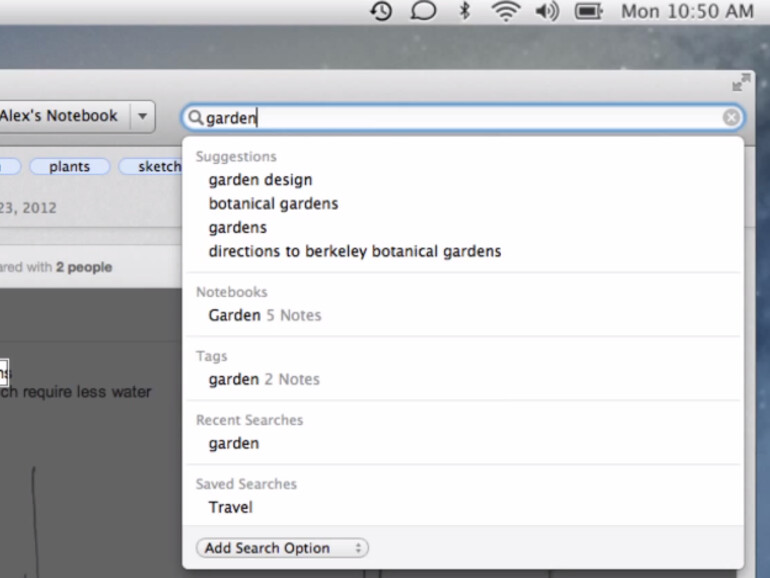Screen dimensions: 770x578
Task: Toggle fullscreen with the expand arrows icon
Action: [x=741, y=83]
